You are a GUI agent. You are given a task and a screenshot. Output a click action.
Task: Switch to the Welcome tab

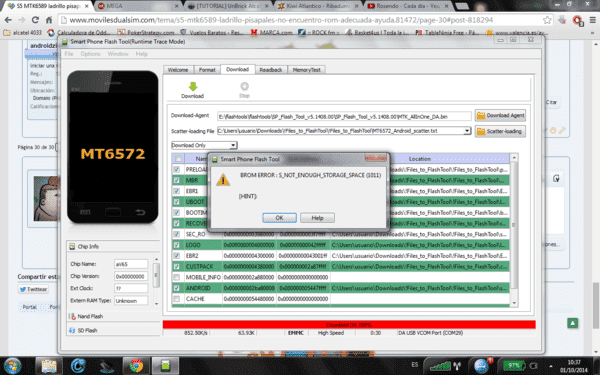[178, 70]
